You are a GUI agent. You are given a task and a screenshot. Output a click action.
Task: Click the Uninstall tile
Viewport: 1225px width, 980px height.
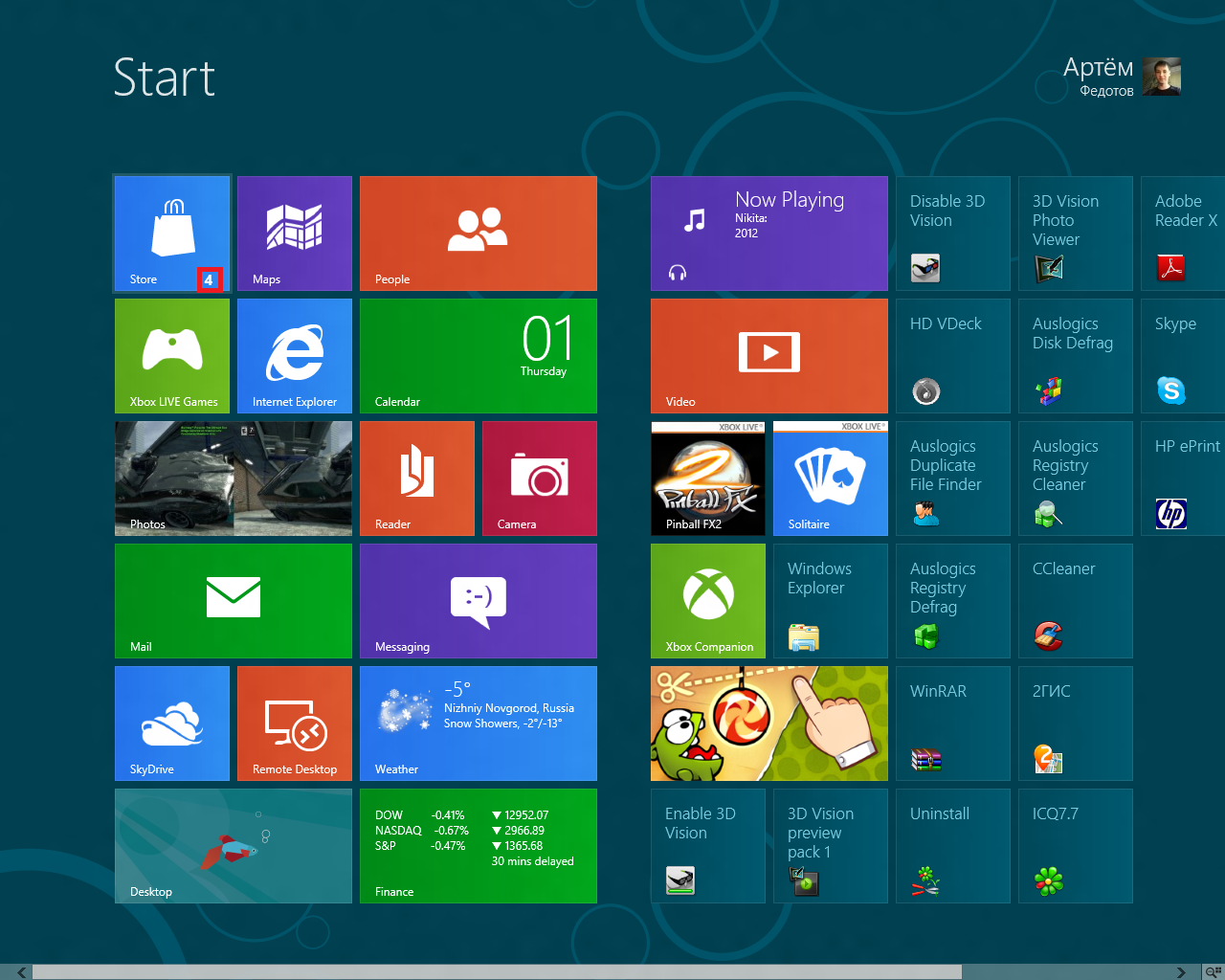[953, 846]
